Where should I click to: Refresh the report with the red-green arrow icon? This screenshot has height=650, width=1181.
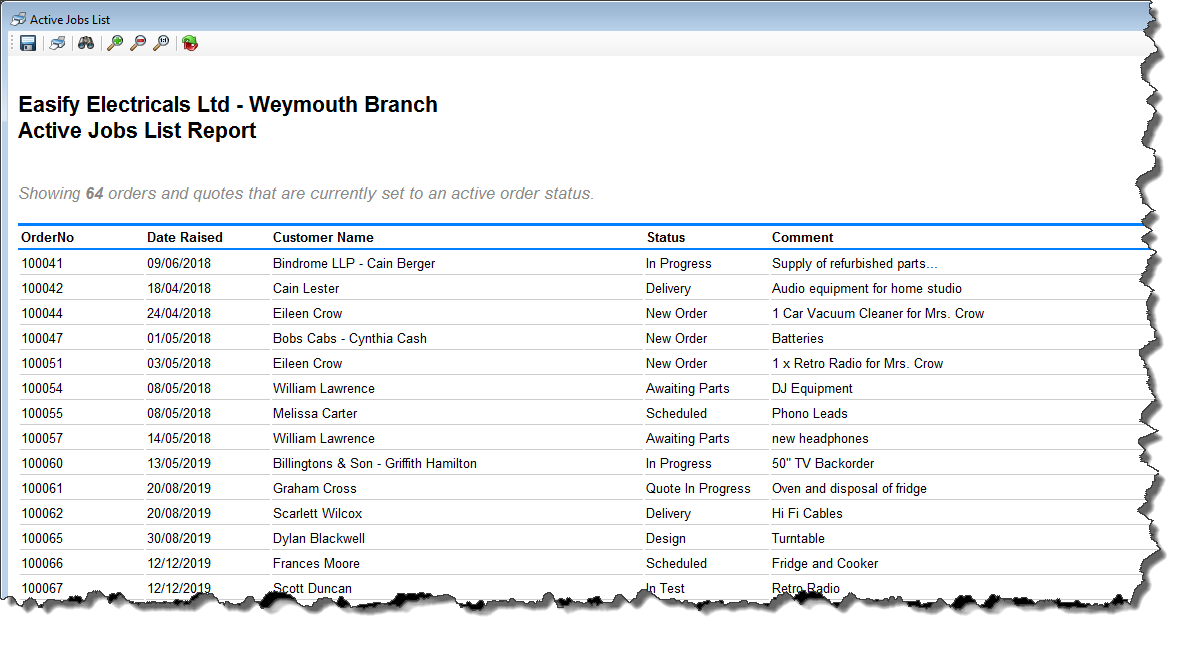(190, 43)
